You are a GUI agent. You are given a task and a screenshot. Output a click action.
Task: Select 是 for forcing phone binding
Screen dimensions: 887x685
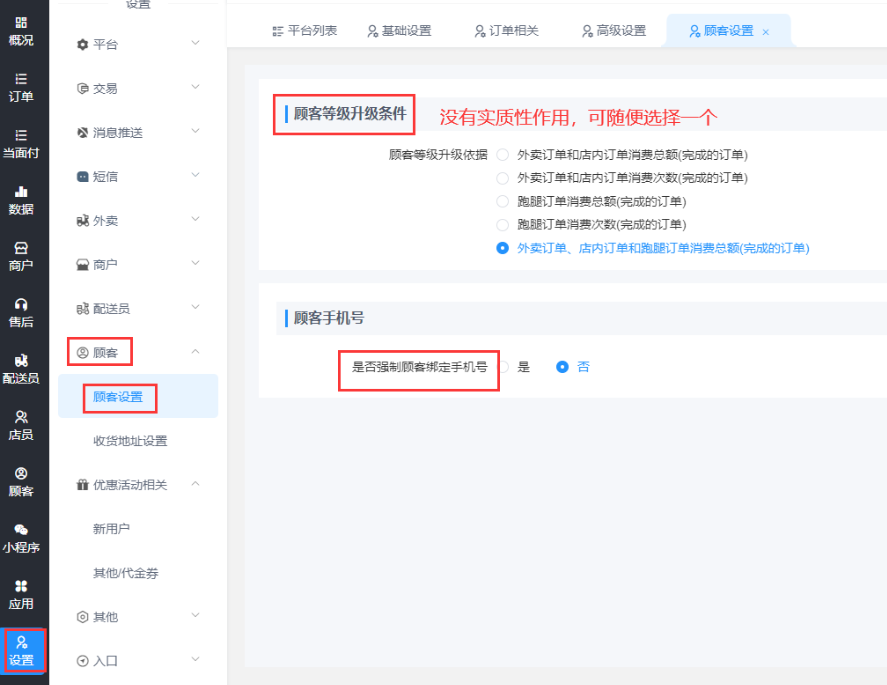click(504, 367)
